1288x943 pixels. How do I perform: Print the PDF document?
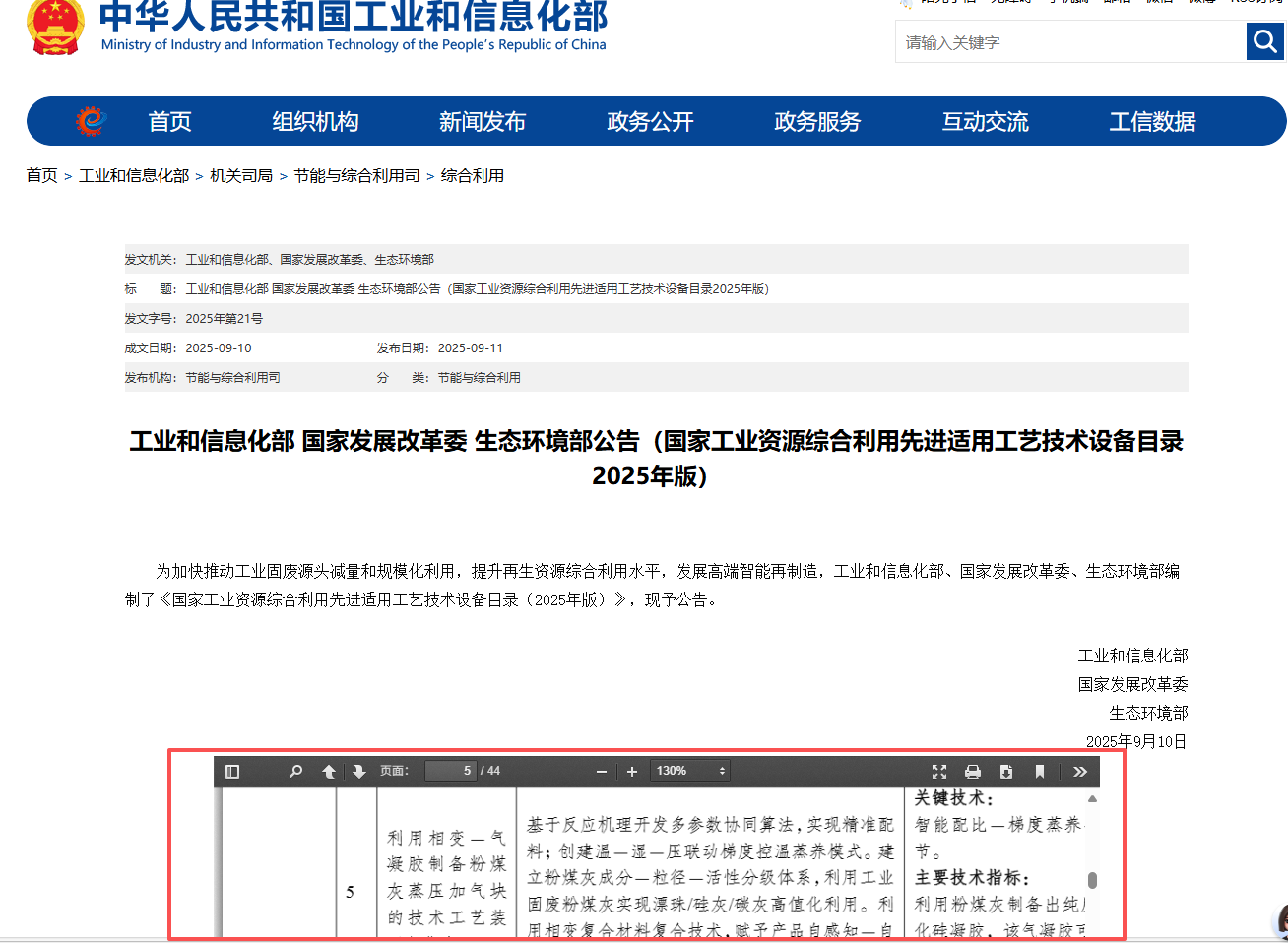(973, 772)
